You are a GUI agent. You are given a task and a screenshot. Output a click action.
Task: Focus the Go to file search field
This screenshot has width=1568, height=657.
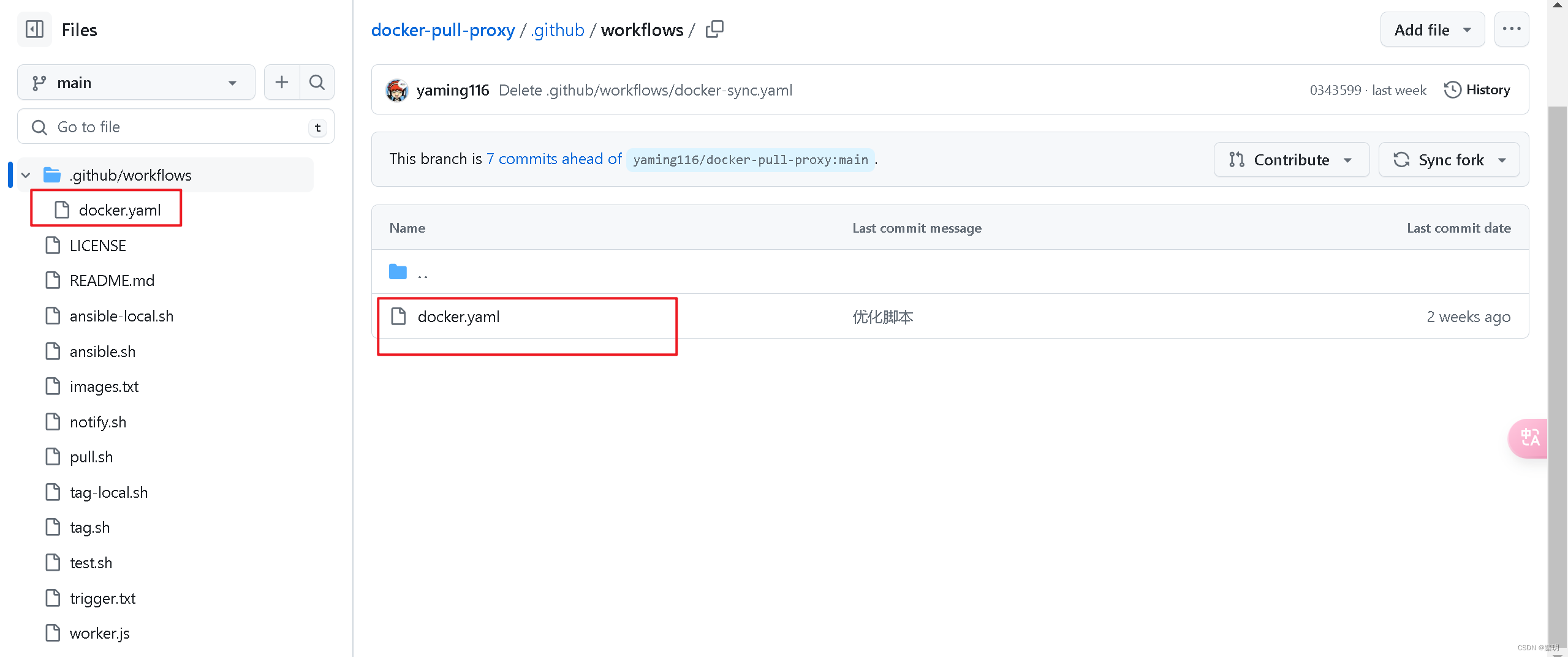[x=176, y=127]
